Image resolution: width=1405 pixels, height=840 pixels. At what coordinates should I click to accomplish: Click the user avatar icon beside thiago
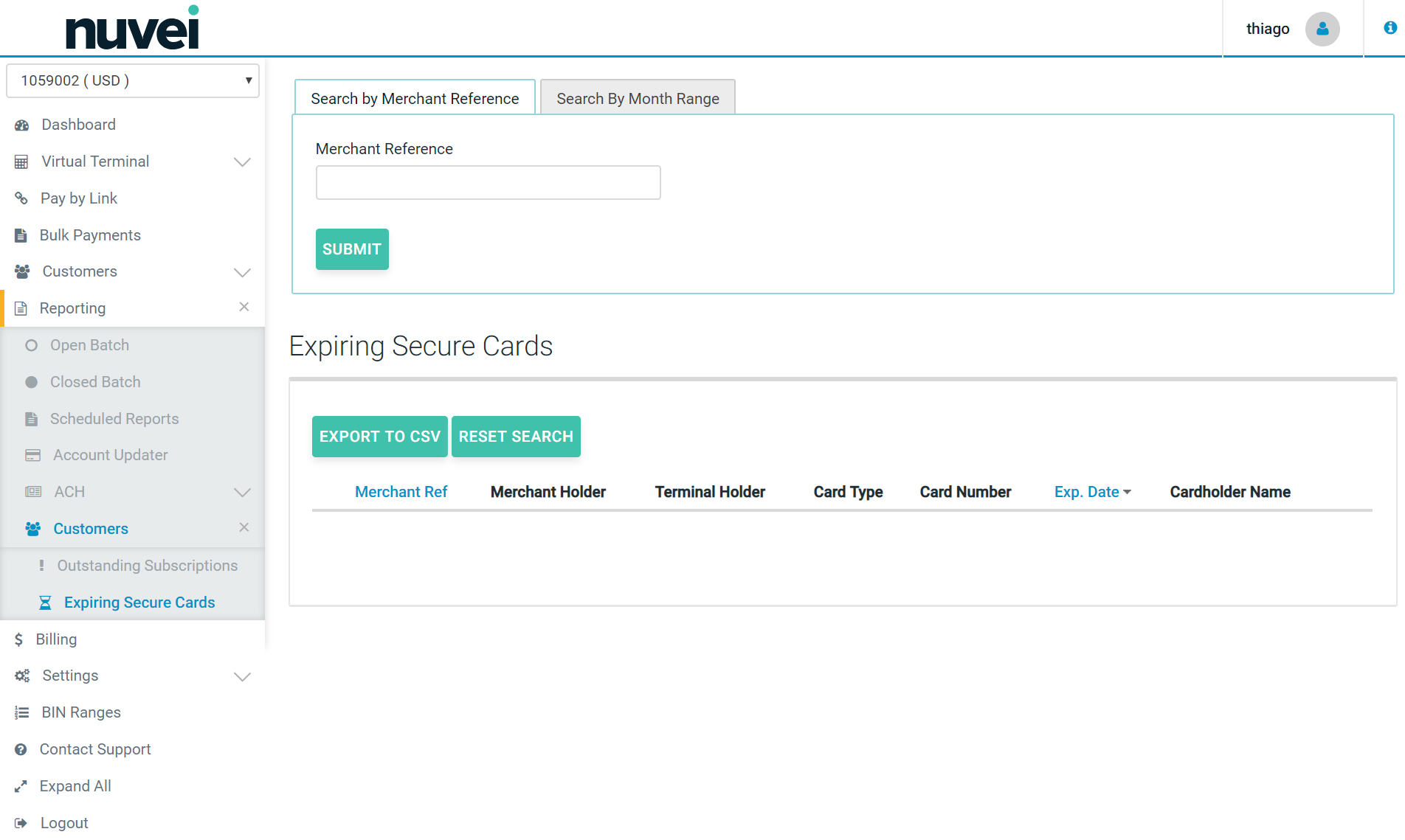coord(1322,29)
